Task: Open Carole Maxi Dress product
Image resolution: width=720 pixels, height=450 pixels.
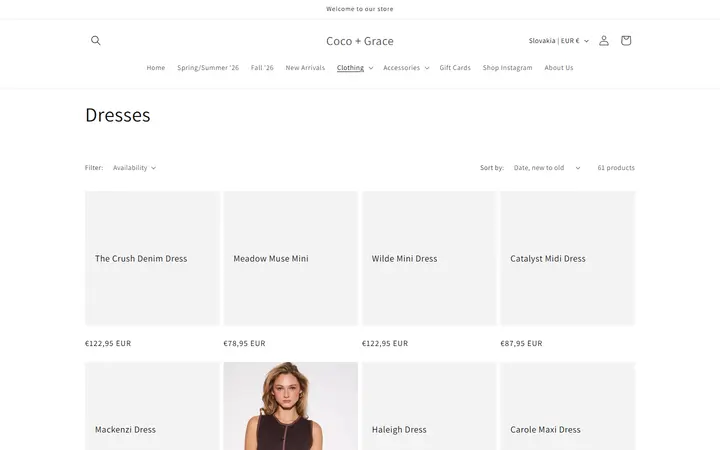Action: (x=545, y=429)
